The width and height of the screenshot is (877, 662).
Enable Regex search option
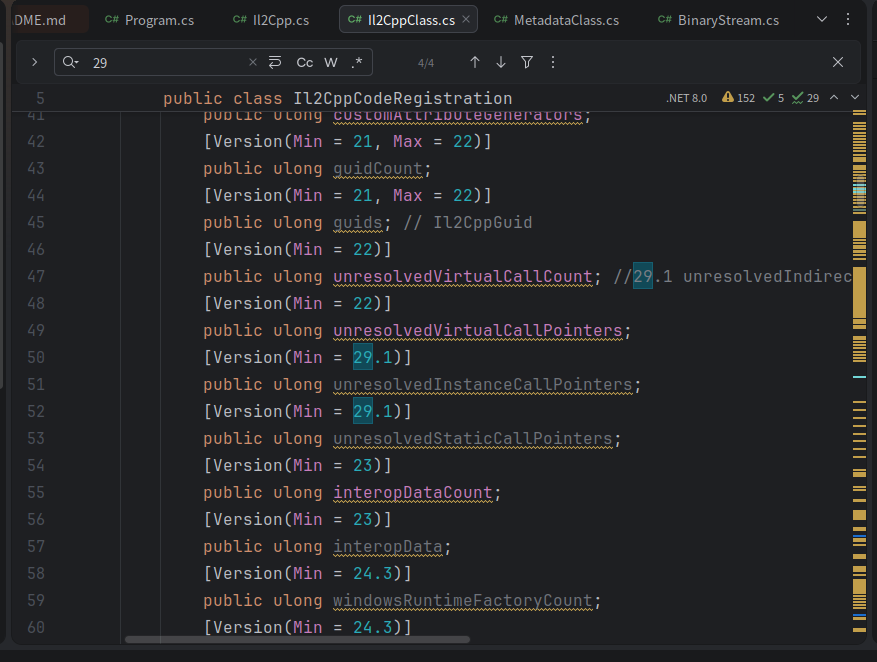click(x=357, y=62)
